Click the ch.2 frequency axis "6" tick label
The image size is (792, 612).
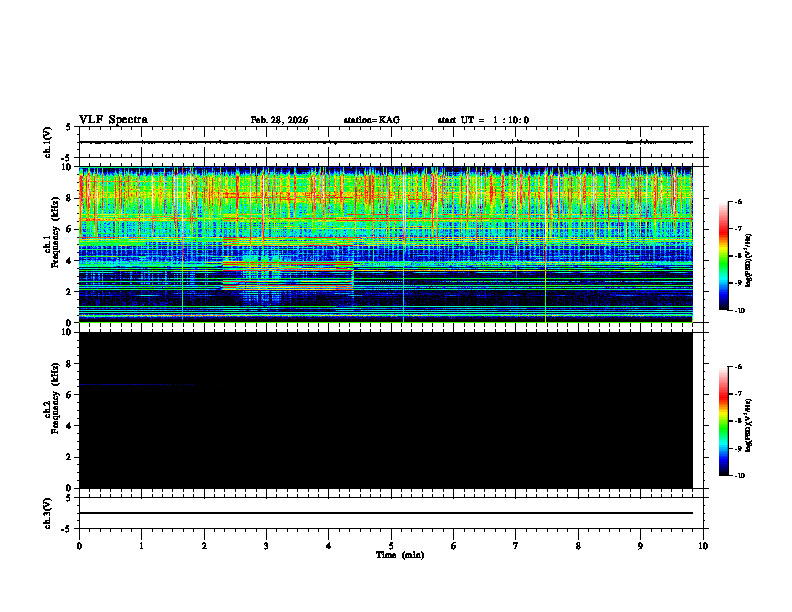tap(70, 395)
